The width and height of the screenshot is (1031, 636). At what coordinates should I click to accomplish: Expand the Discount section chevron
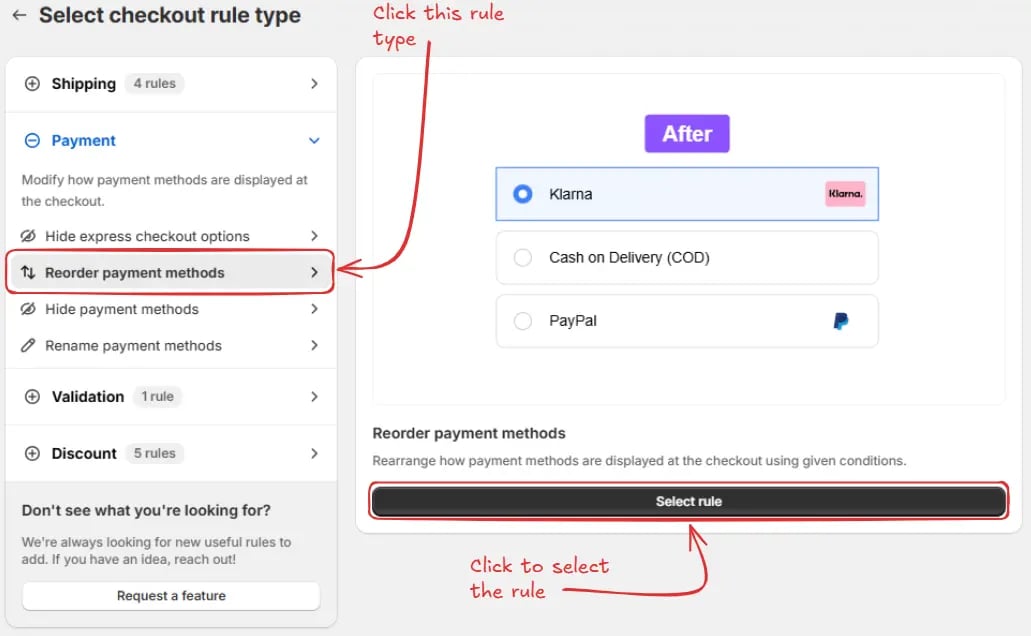[314, 453]
